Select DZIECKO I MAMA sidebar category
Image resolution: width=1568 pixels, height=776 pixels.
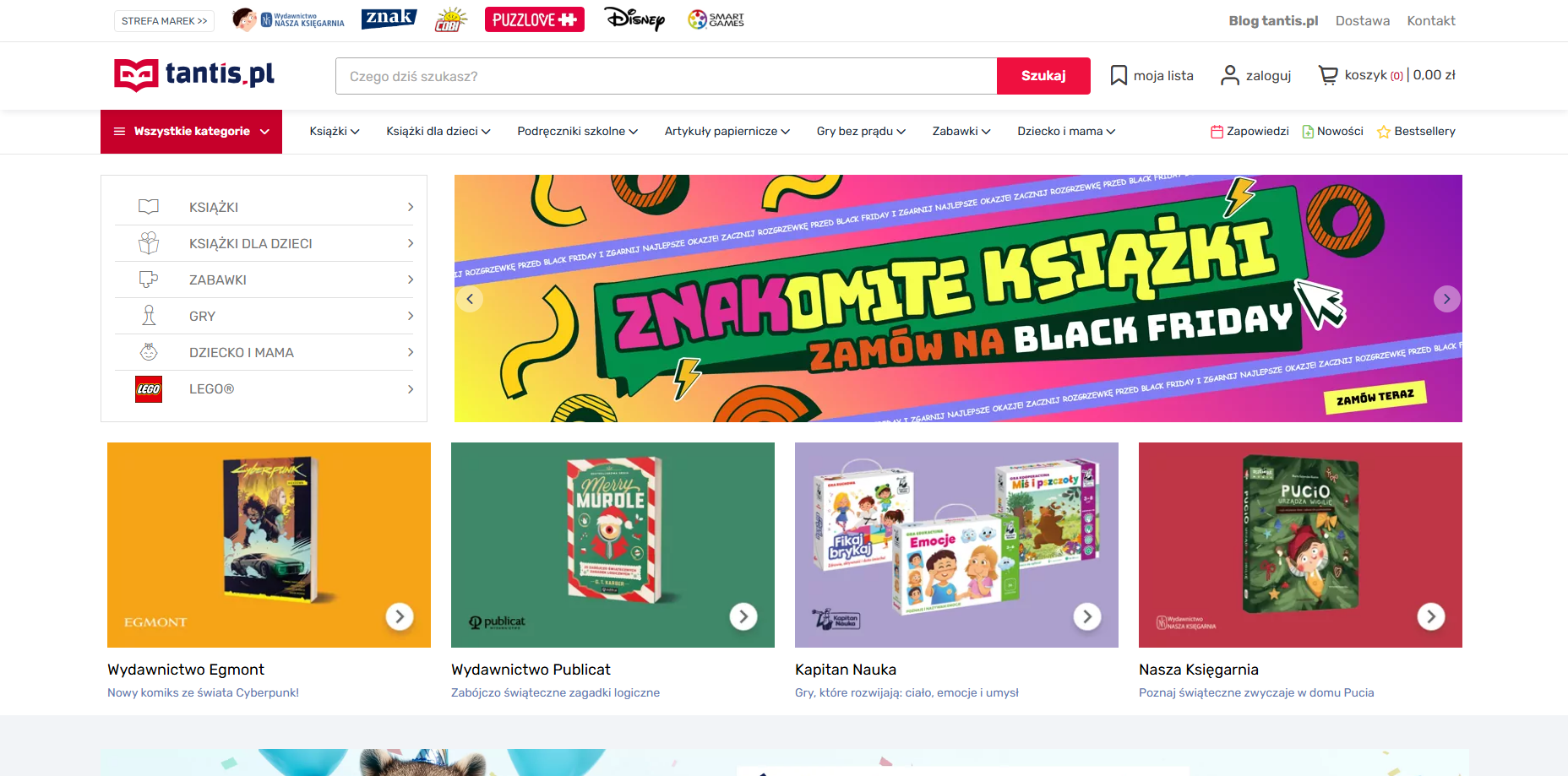(242, 353)
